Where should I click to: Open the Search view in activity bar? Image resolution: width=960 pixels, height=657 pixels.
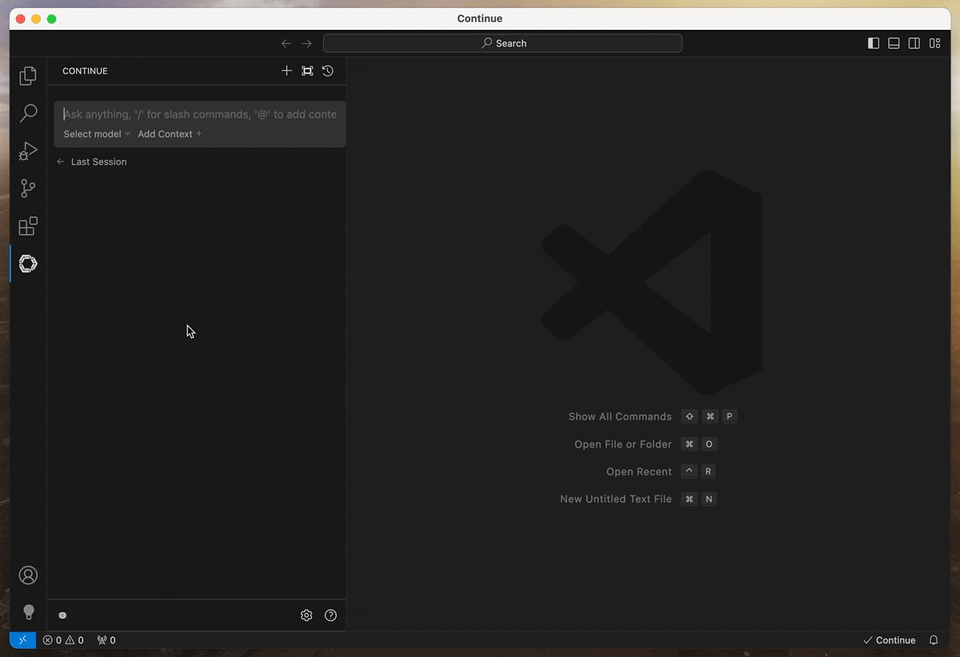(28, 113)
